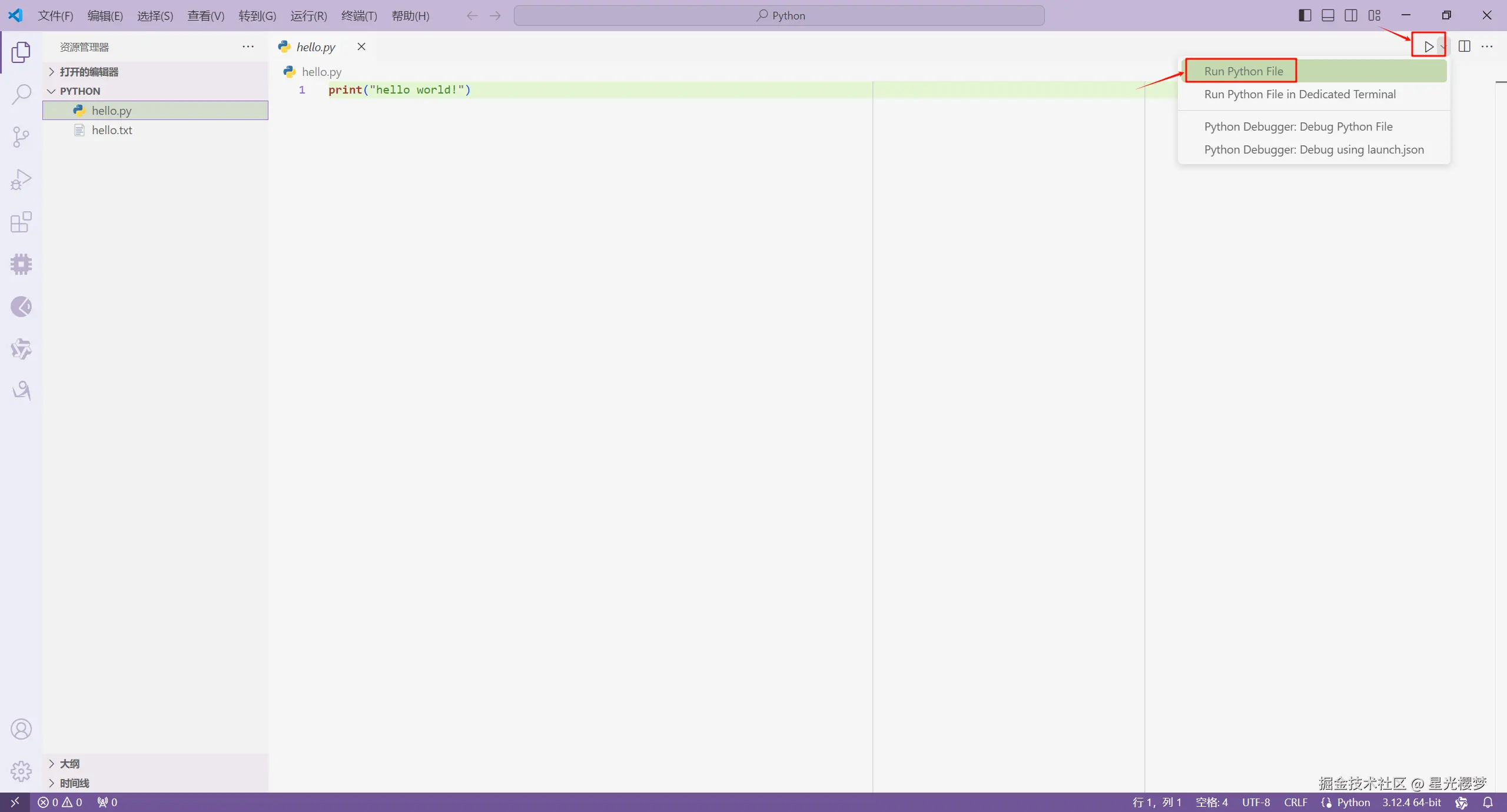Toggle the secondary side bar visibility
Image resolution: width=1507 pixels, height=812 pixels.
(1351, 15)
